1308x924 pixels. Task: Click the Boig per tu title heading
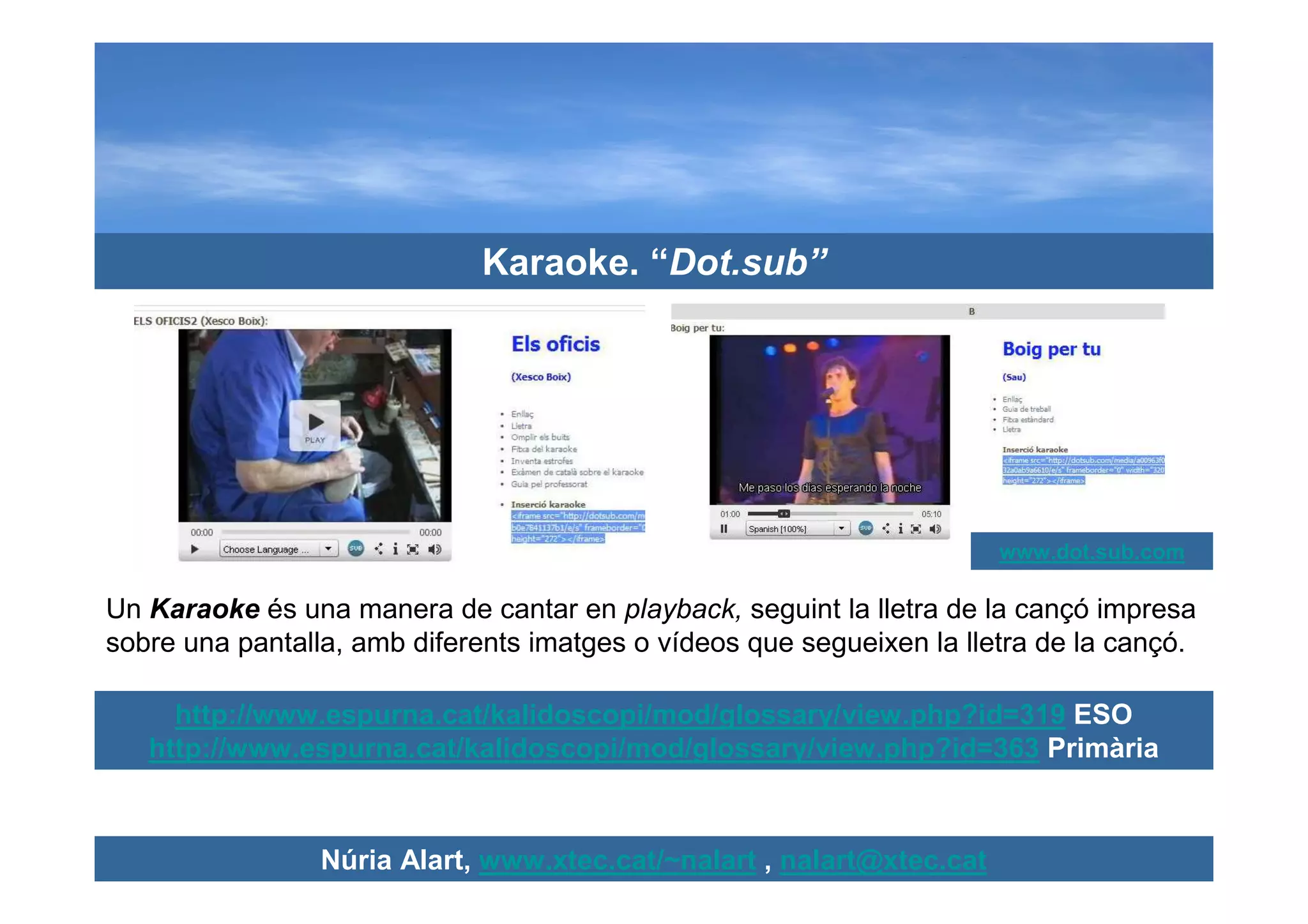[x=1051, y=349]
